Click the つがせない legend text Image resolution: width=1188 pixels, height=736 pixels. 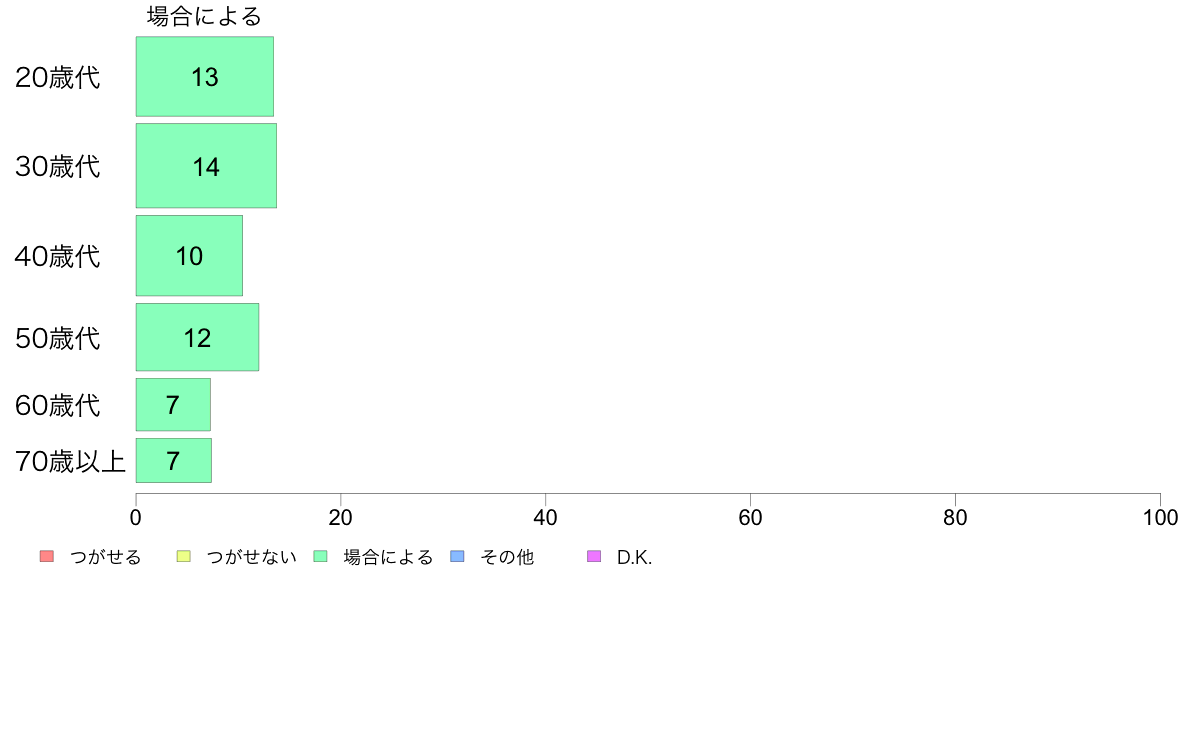click(251, 557)
